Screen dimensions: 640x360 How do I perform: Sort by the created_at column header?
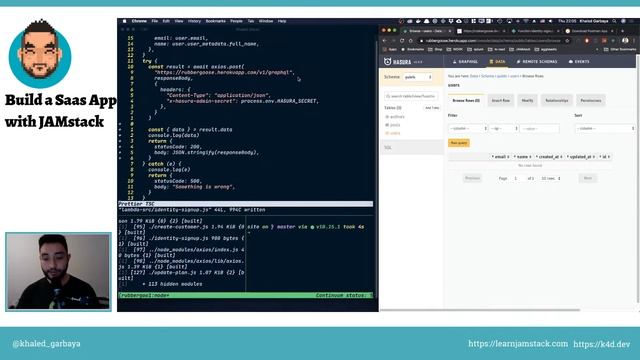pyautogui.click(x=549, y=157)
